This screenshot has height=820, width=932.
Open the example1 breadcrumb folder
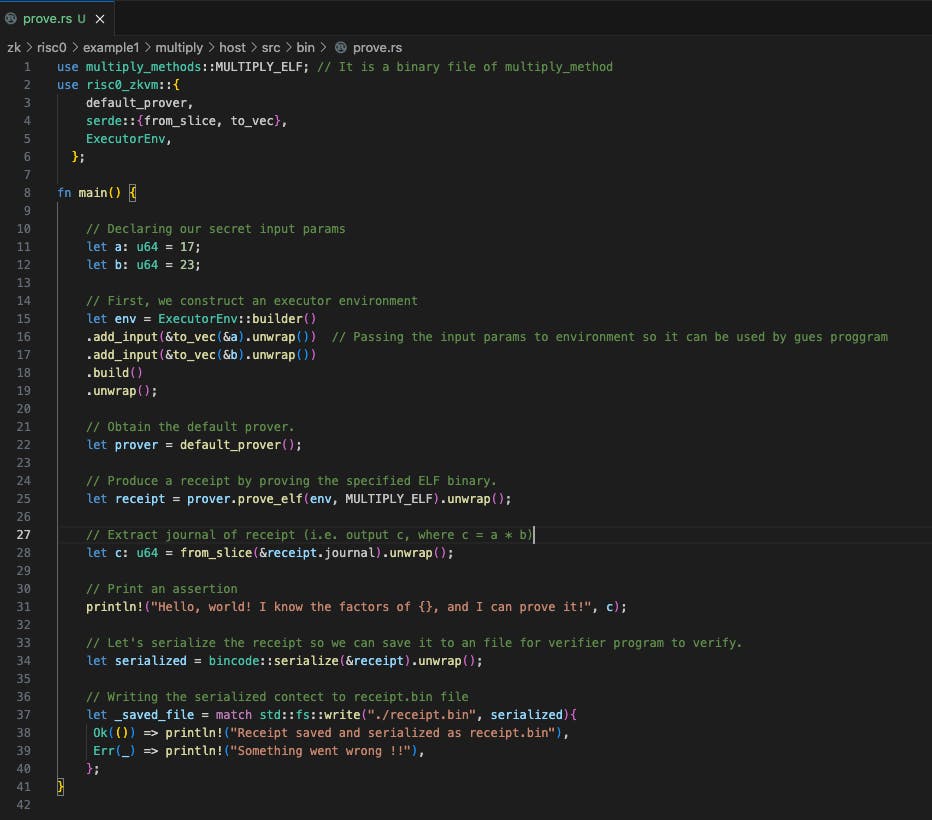[111, 48]
